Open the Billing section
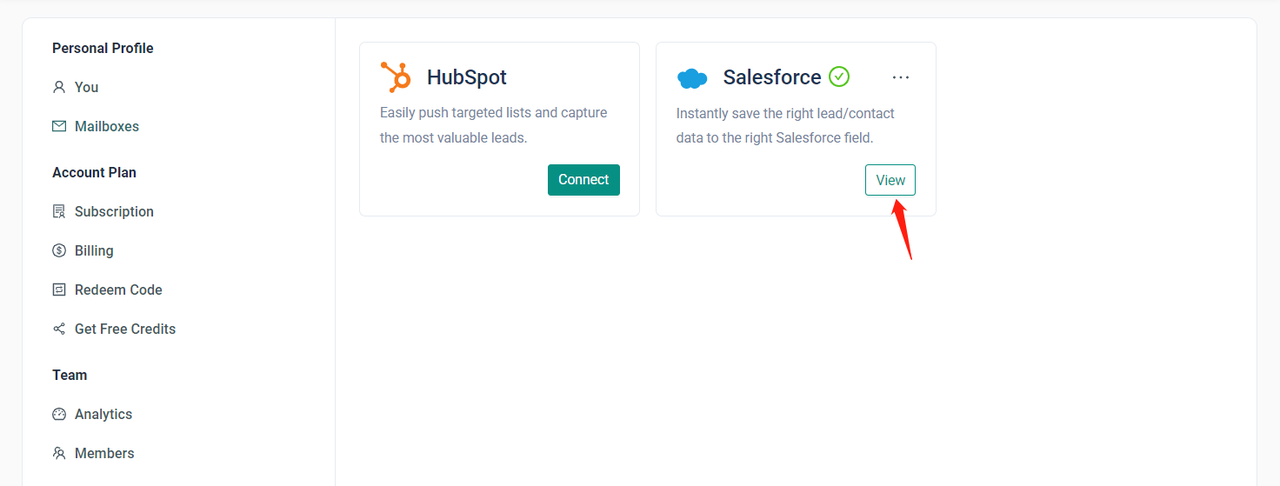Viewport: 1280px width, 486px height. [94, 250]
